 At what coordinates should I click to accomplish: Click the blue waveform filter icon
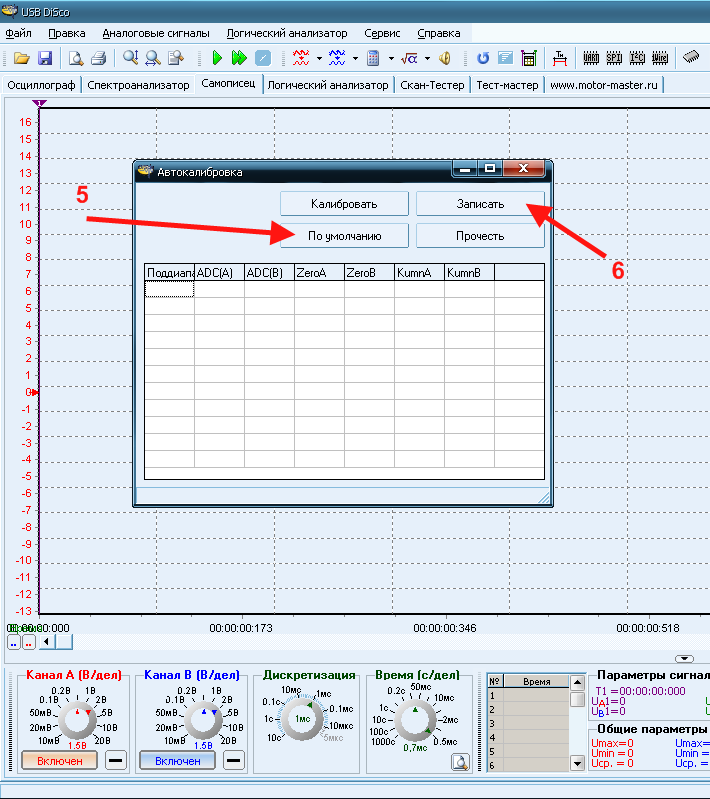click(x=337, y=58)
